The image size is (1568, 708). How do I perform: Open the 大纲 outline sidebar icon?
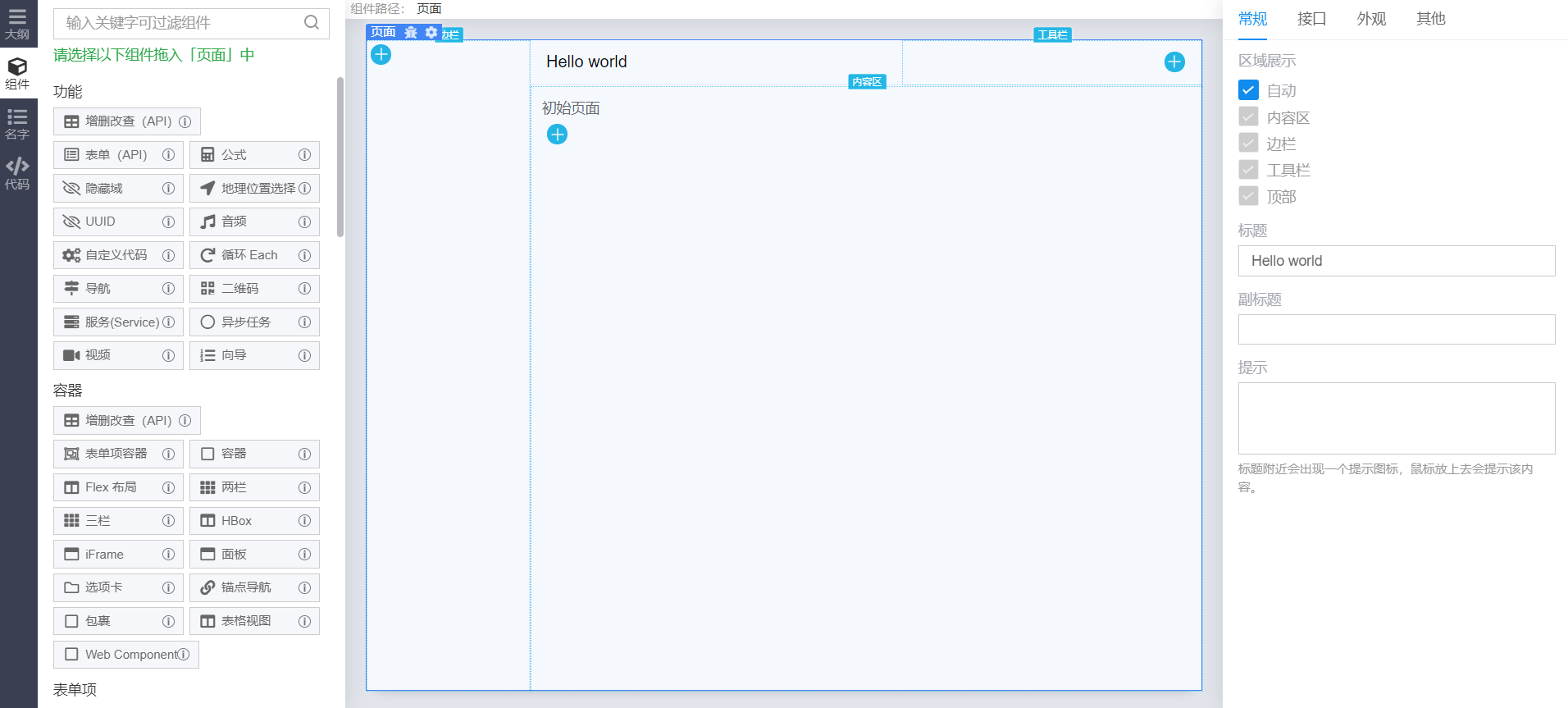17,24
